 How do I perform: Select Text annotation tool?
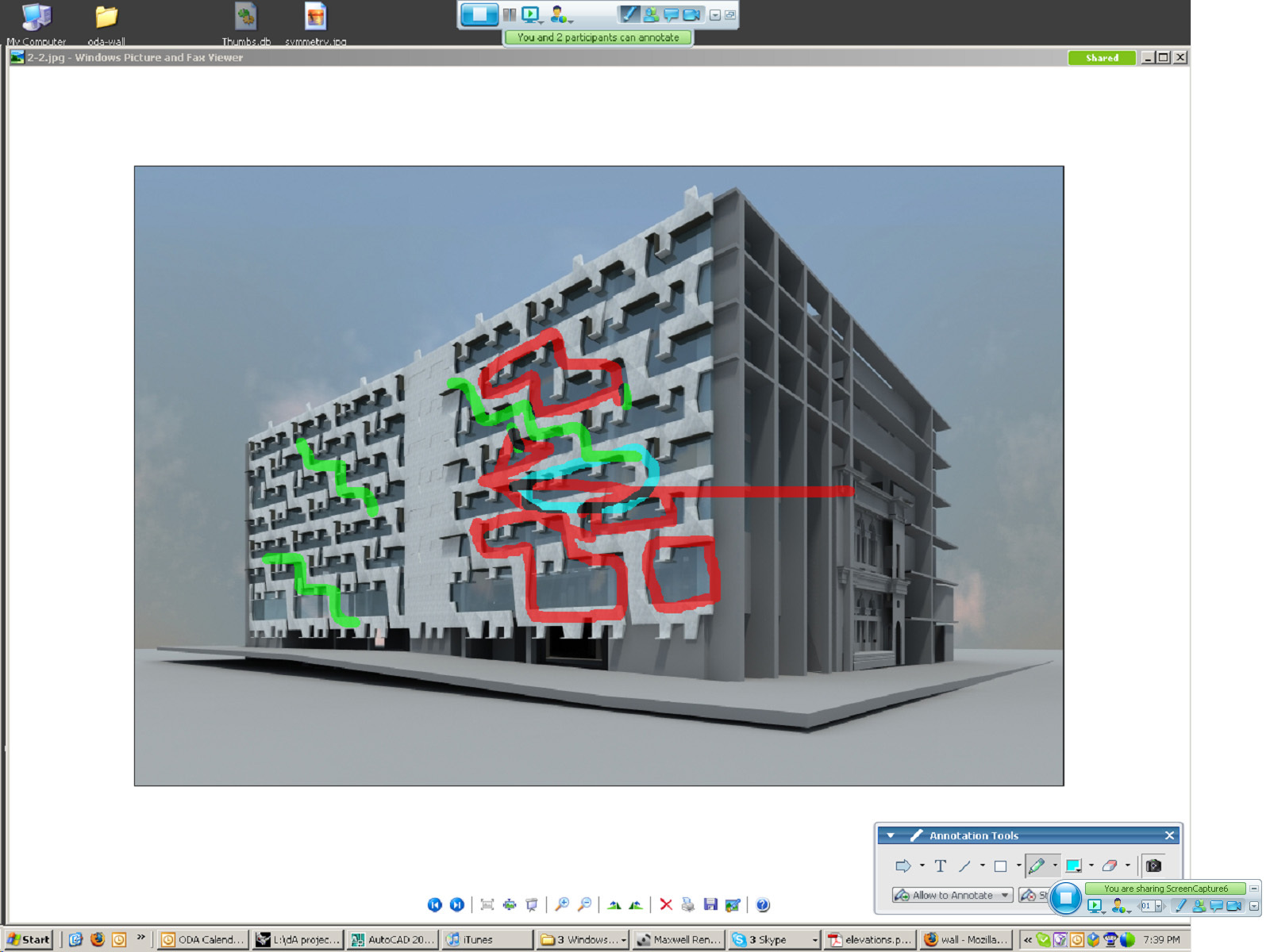click(x=941, y=866)
